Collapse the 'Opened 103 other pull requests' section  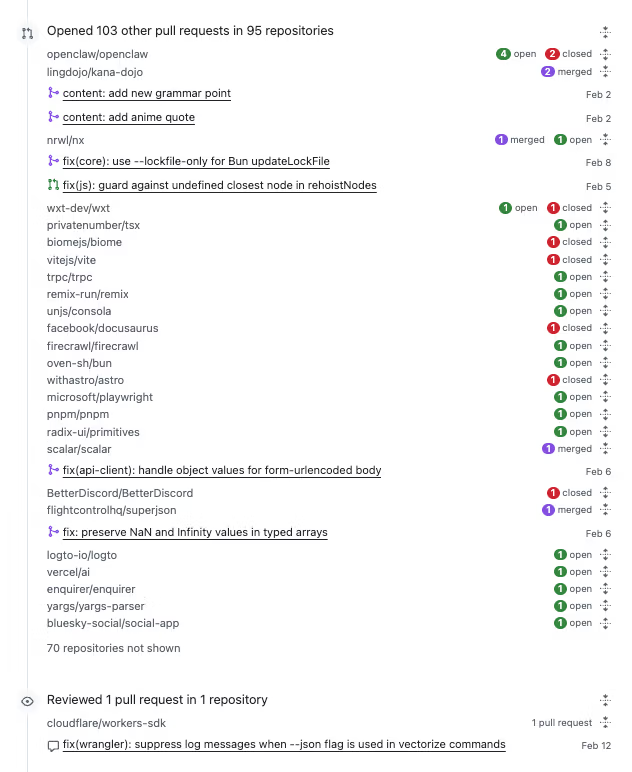click(605, 32)
